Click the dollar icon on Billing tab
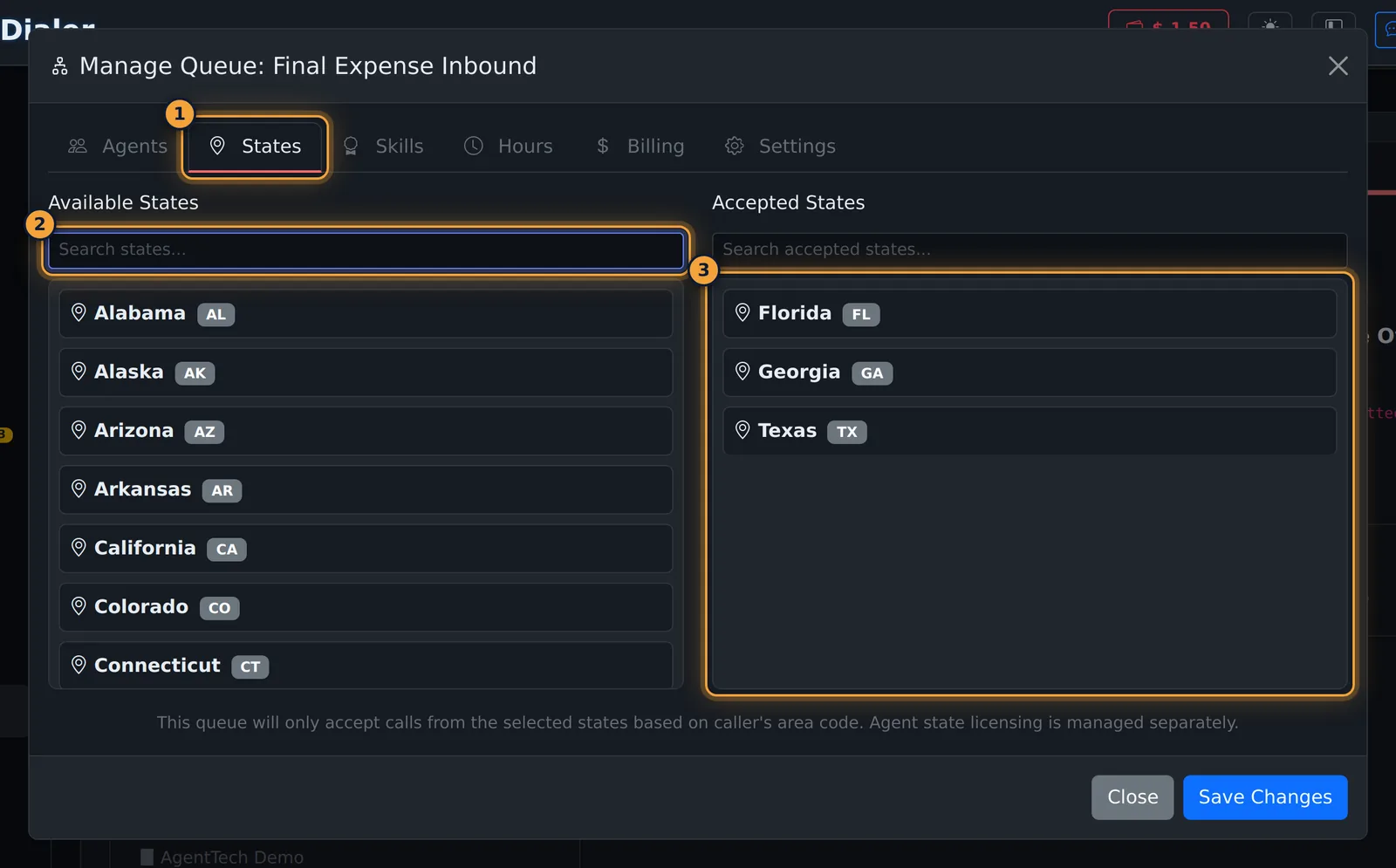This screenshot has width=1396, height=868. 602,146
